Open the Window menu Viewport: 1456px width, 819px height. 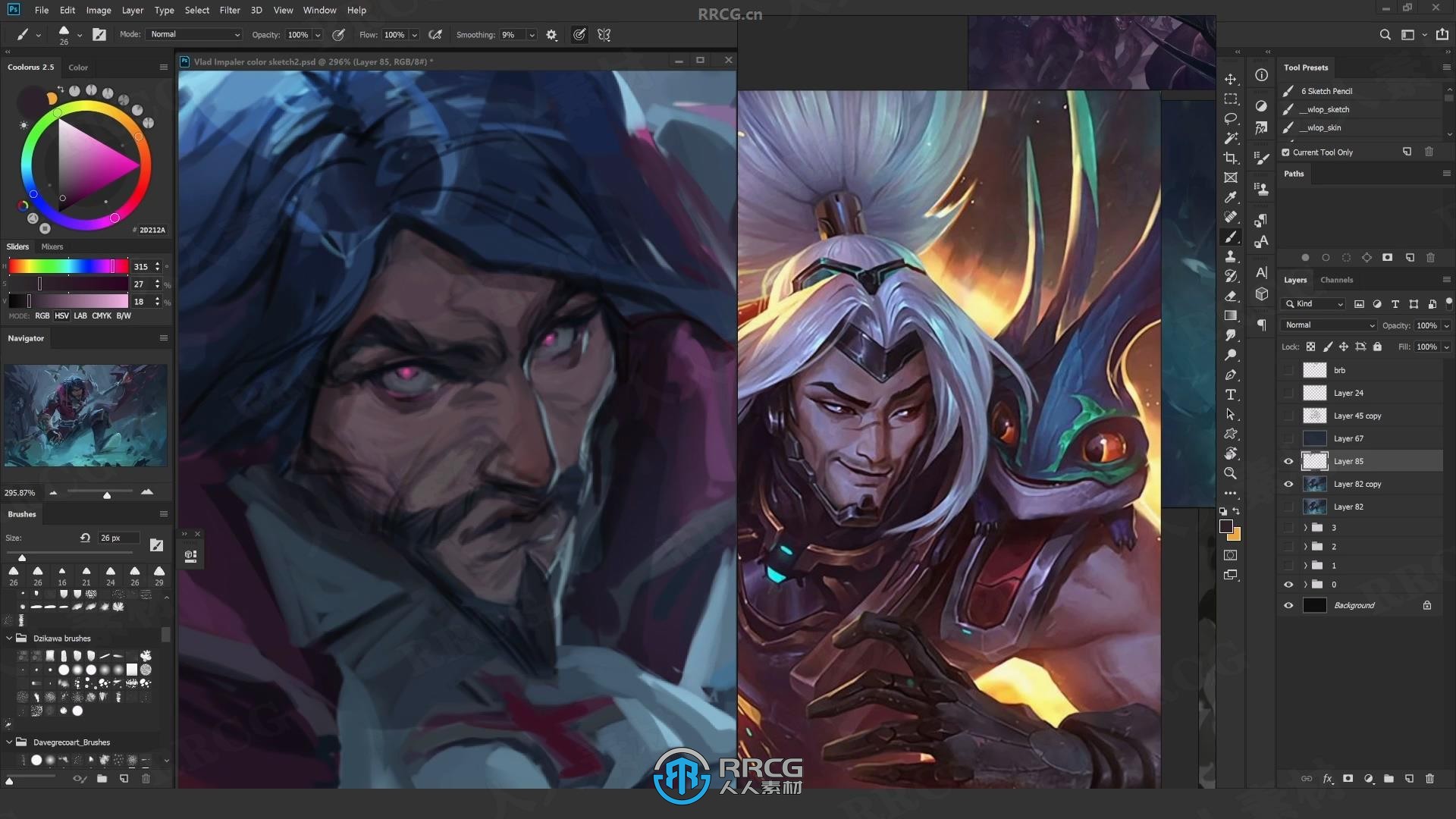pos(319,10)
